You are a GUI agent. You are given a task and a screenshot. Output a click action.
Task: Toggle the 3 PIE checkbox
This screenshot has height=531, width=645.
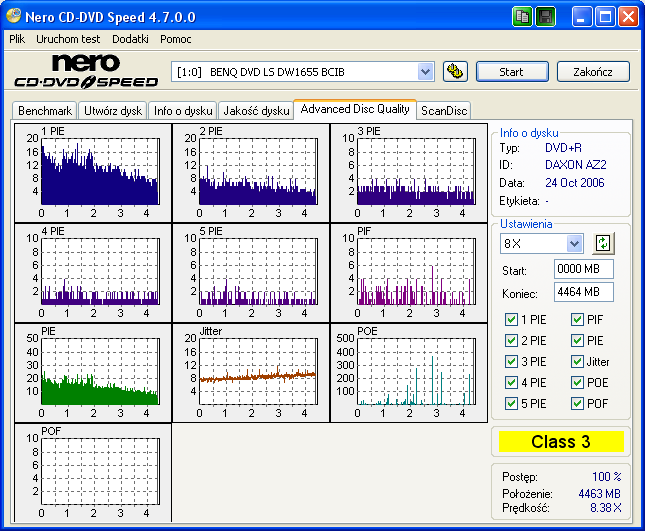click(x=511, y=362)
